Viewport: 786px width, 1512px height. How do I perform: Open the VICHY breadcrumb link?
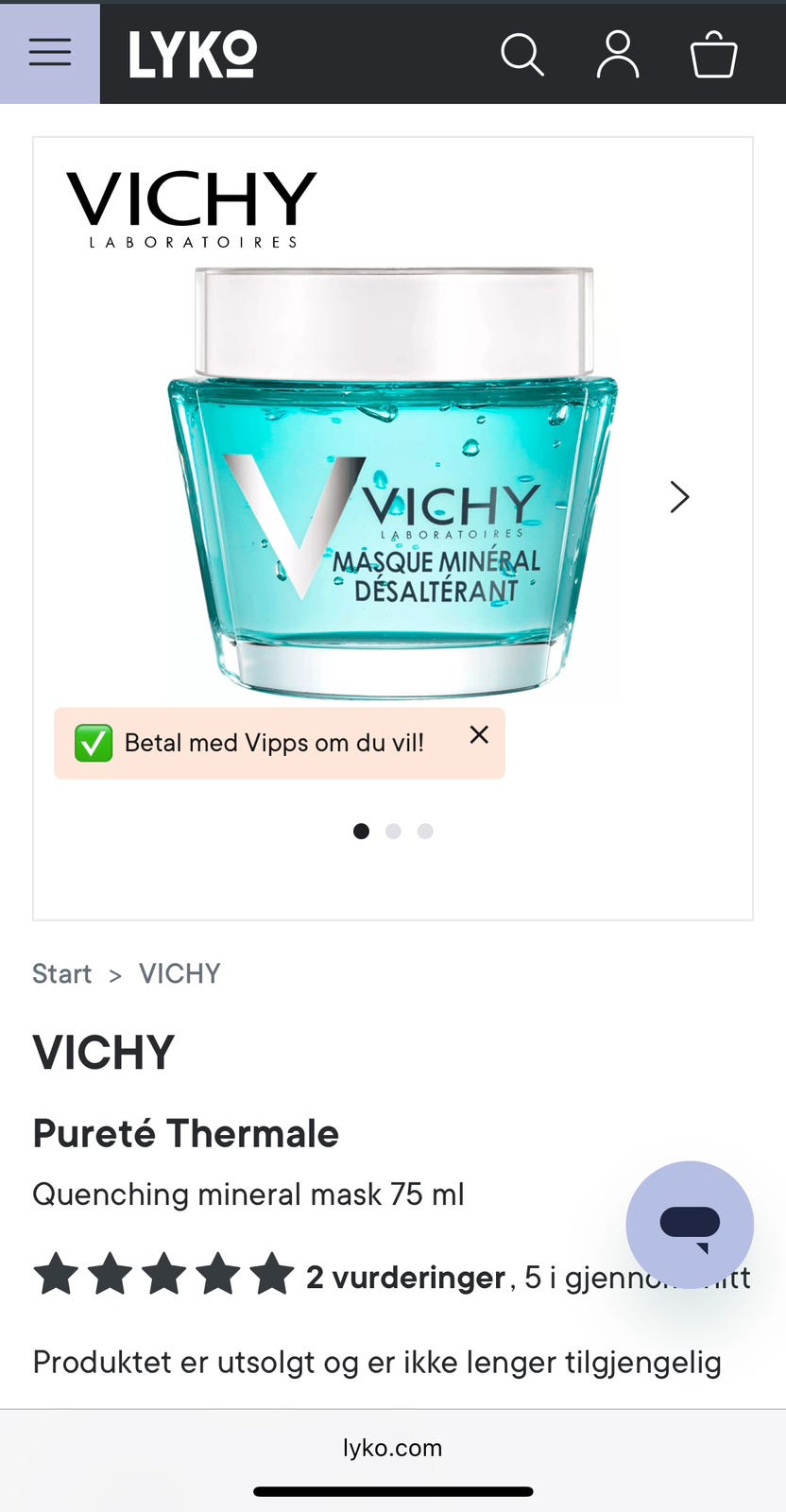[179, 973]
